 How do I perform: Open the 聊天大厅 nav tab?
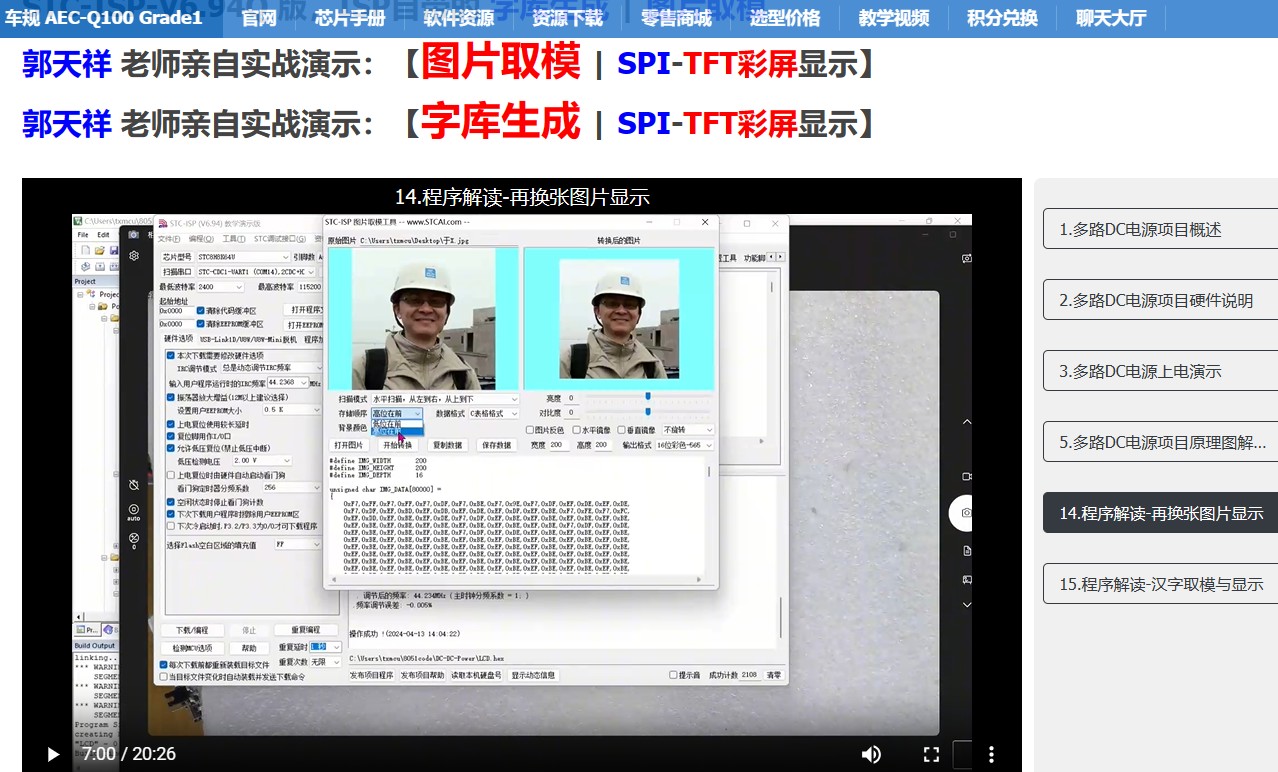(1111, 18)
